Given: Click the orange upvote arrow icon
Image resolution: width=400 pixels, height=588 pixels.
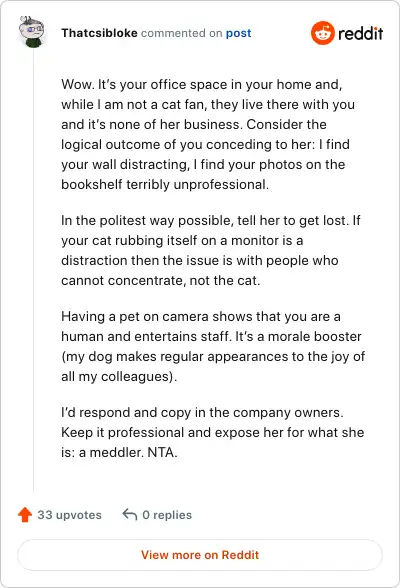Looking at the screenshot, I should [x=25, y=514].
